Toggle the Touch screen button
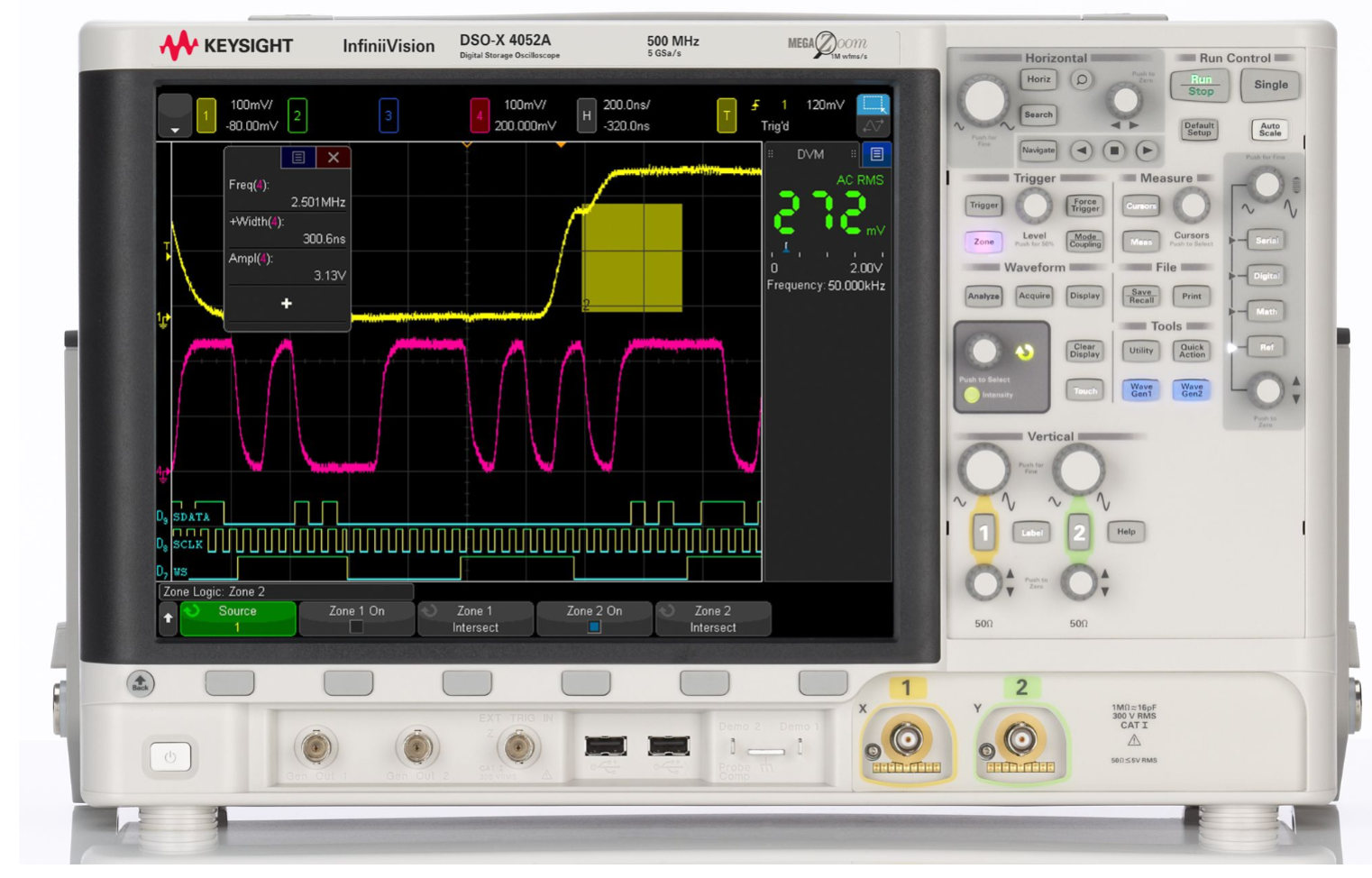Screen dimensions: 1372x878 (x=1084, y=389)
